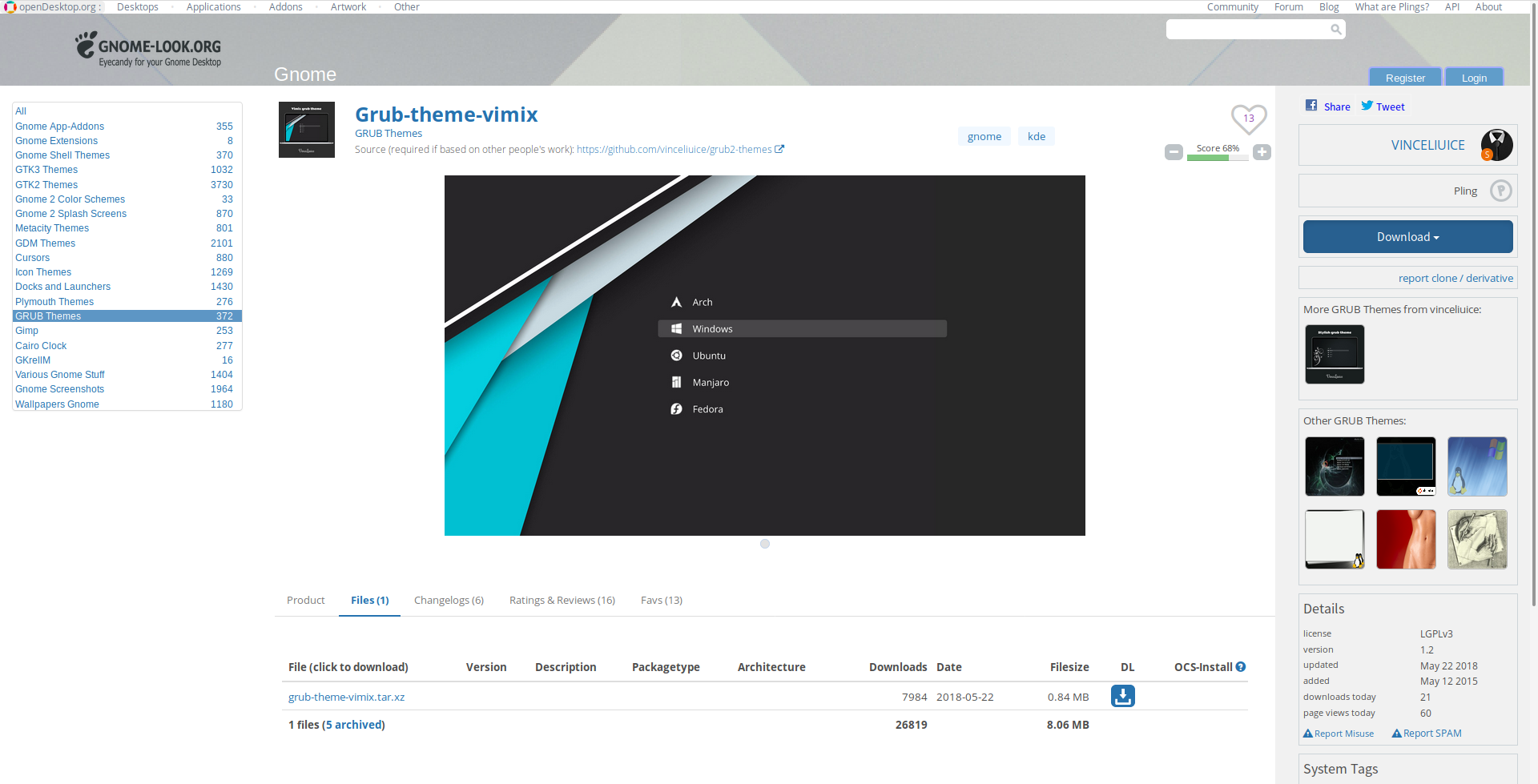Viewport: 1538px width, 784px height.
Task: Click the page vertical scrollbar
Action: [x=1533, y=304]
